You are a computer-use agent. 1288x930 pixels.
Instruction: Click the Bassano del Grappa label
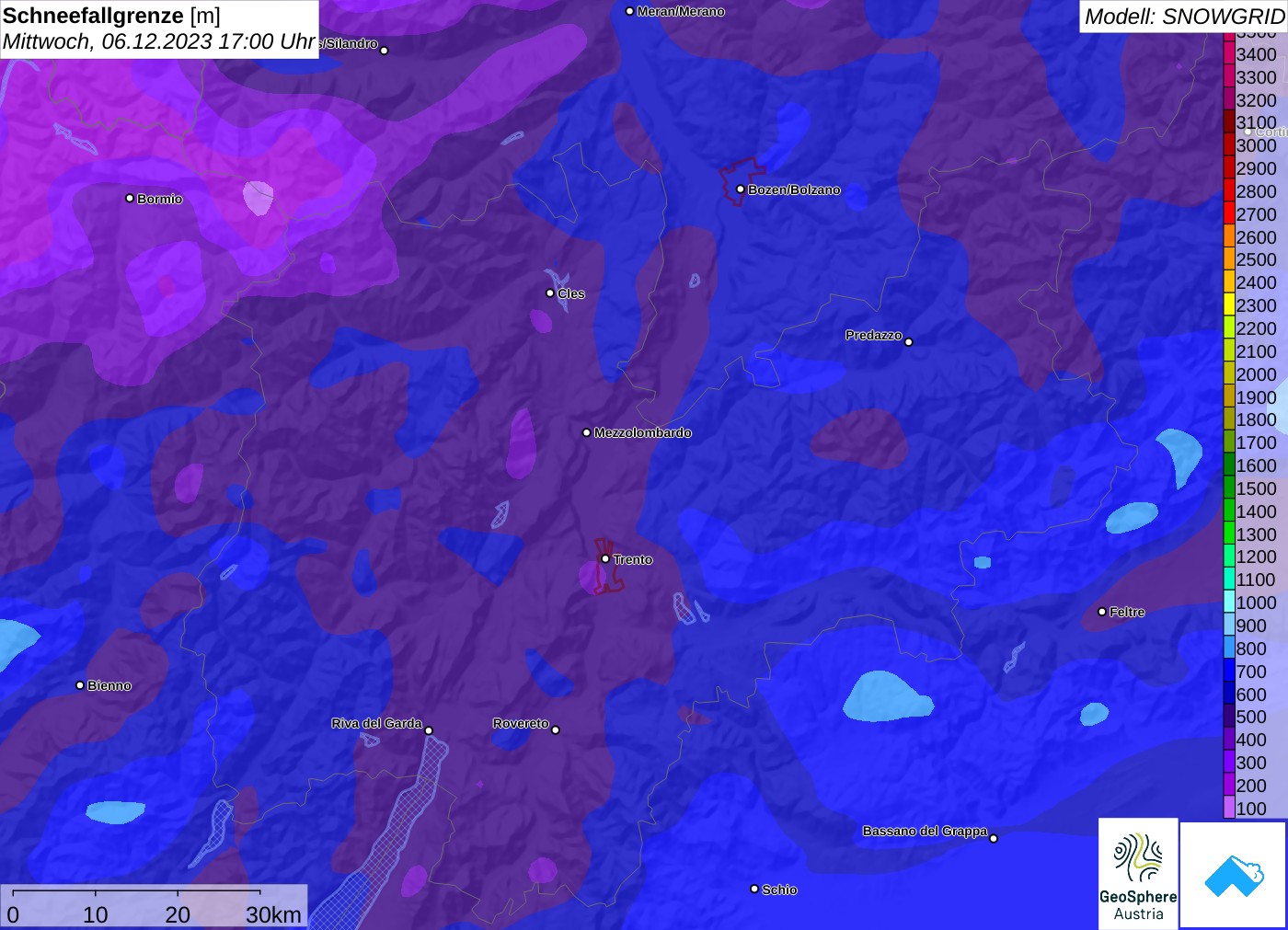pos(925,831)
